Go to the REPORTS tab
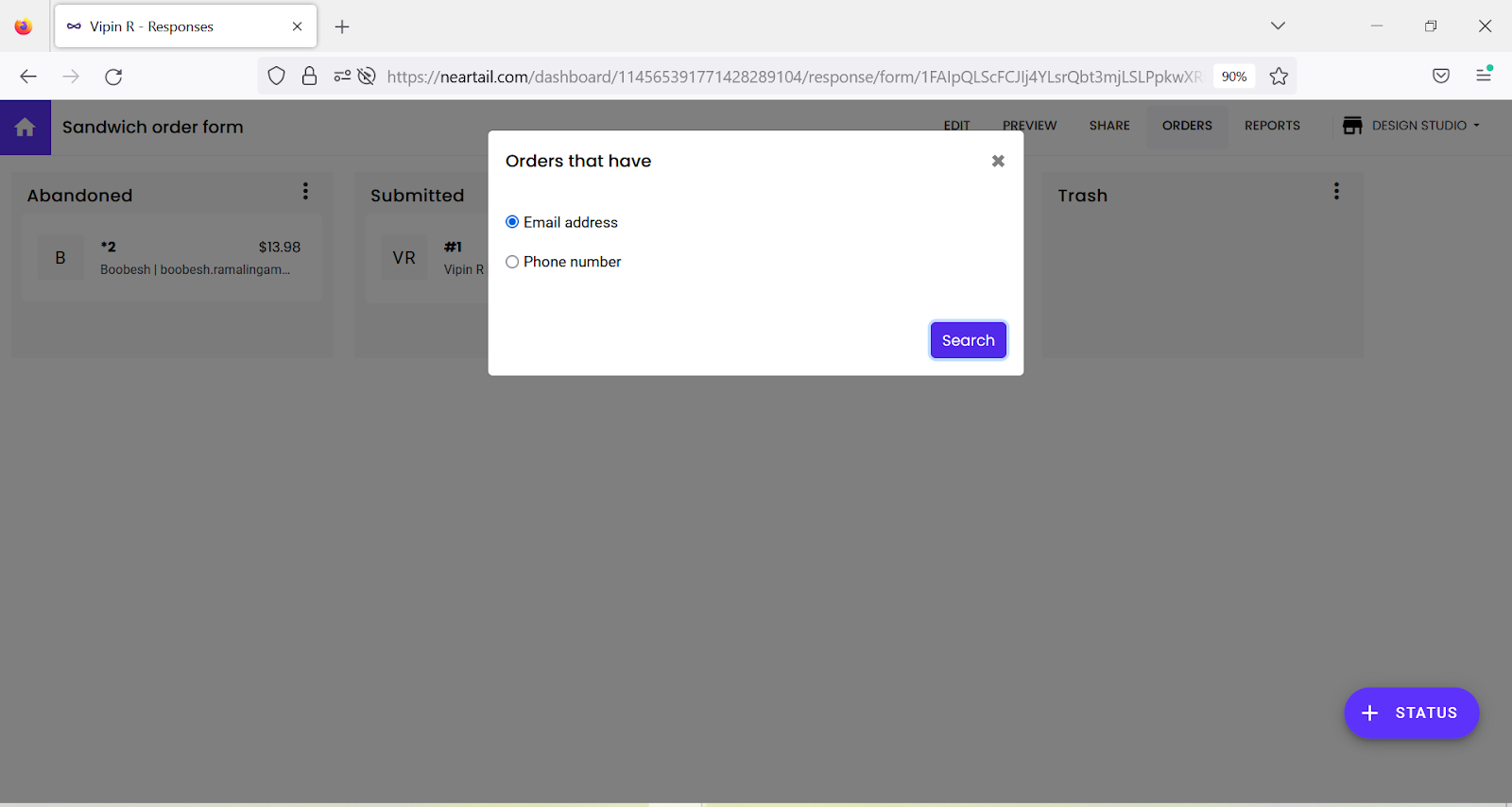 pos(1272,126)
